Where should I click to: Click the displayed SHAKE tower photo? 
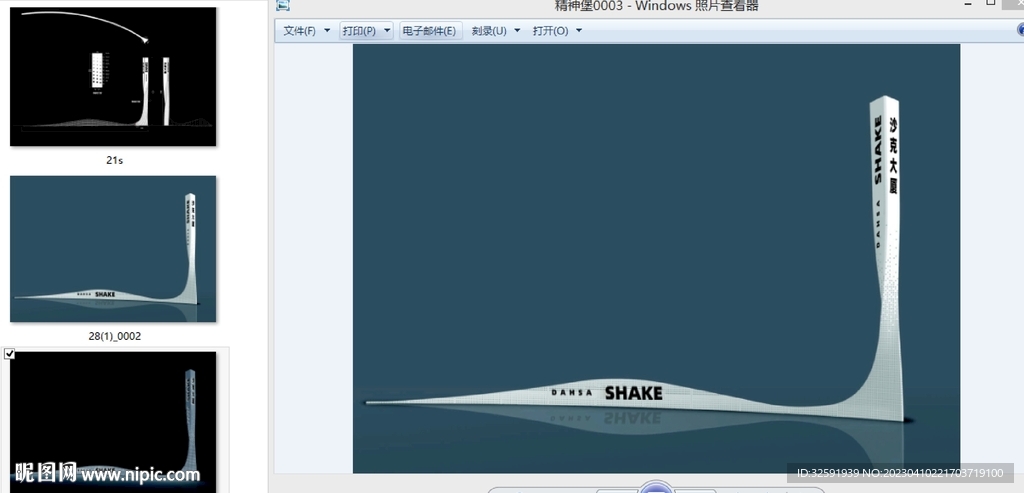(656, 259)
